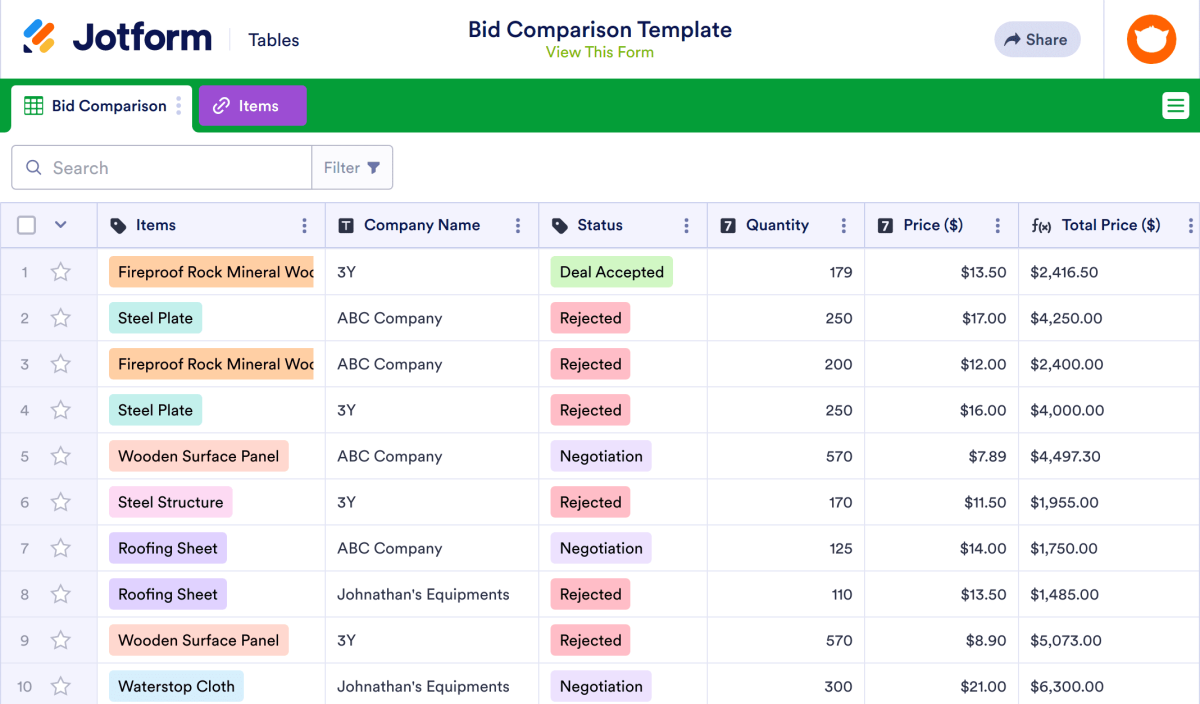Image resolution: width=1200 pixels, height=704 pixels.
Task: Click the Jotform logo
Action: (115, 36)
